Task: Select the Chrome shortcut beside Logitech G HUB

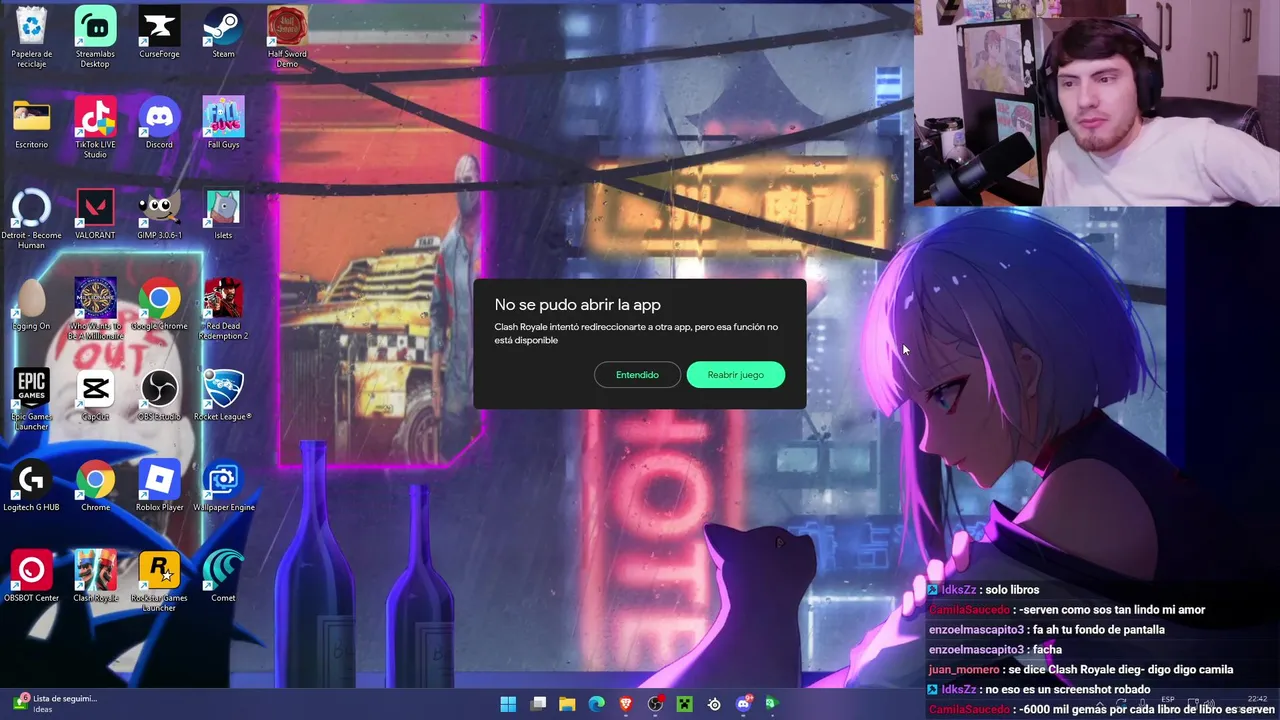Action: 95,487
